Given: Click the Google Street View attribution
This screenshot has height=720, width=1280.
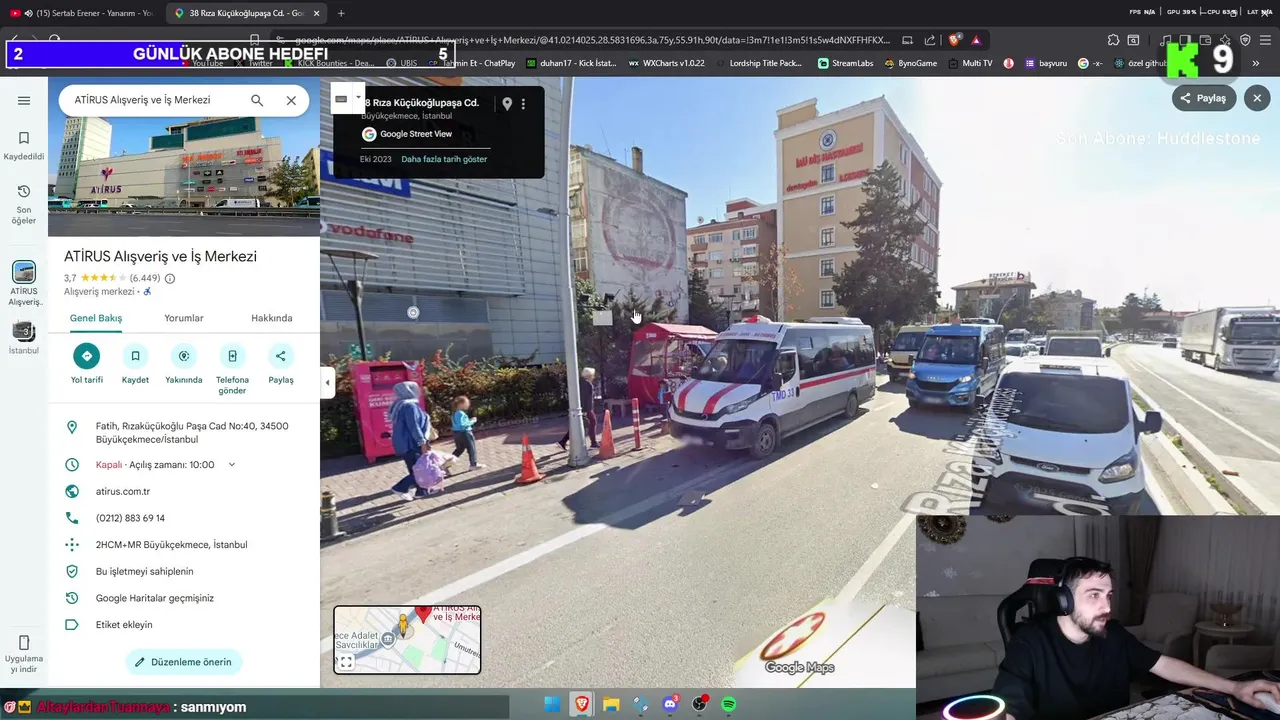Looking at the screenshot, I should (407, 134).
